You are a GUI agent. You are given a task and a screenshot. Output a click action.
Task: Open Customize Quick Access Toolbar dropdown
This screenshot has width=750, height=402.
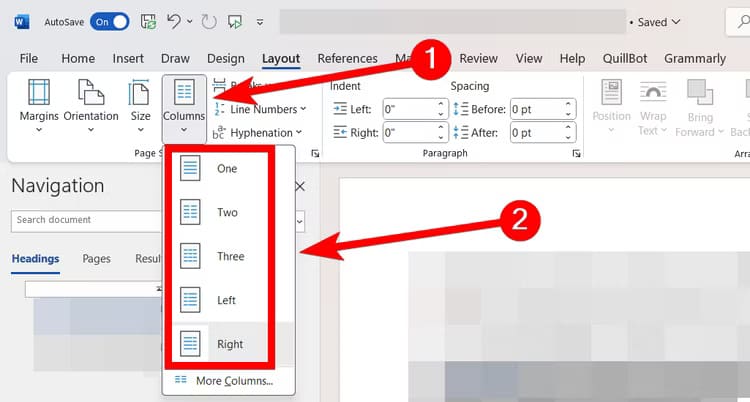tap(260, 22)
